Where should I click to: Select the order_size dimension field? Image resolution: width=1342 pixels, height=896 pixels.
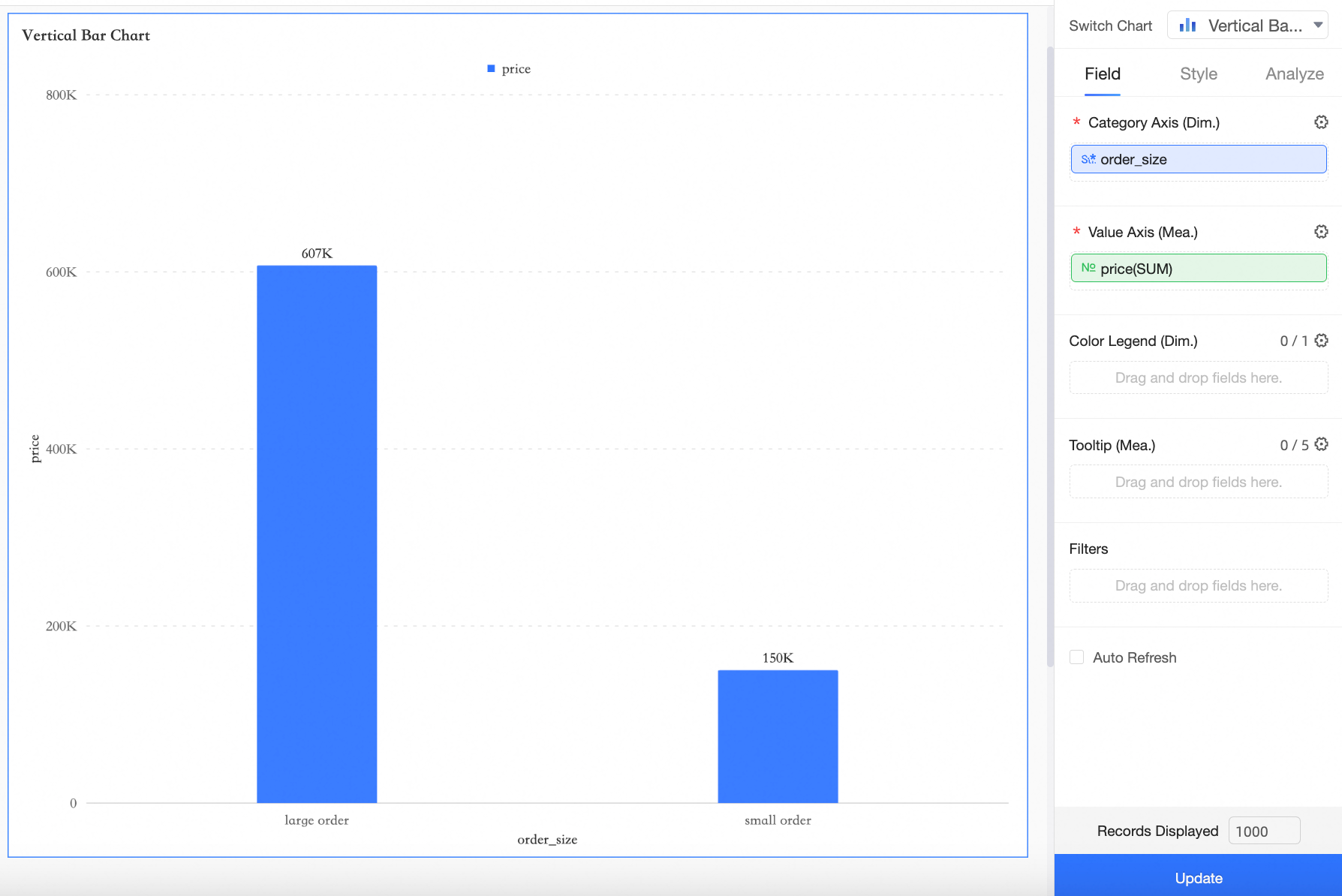point(1198,159)
